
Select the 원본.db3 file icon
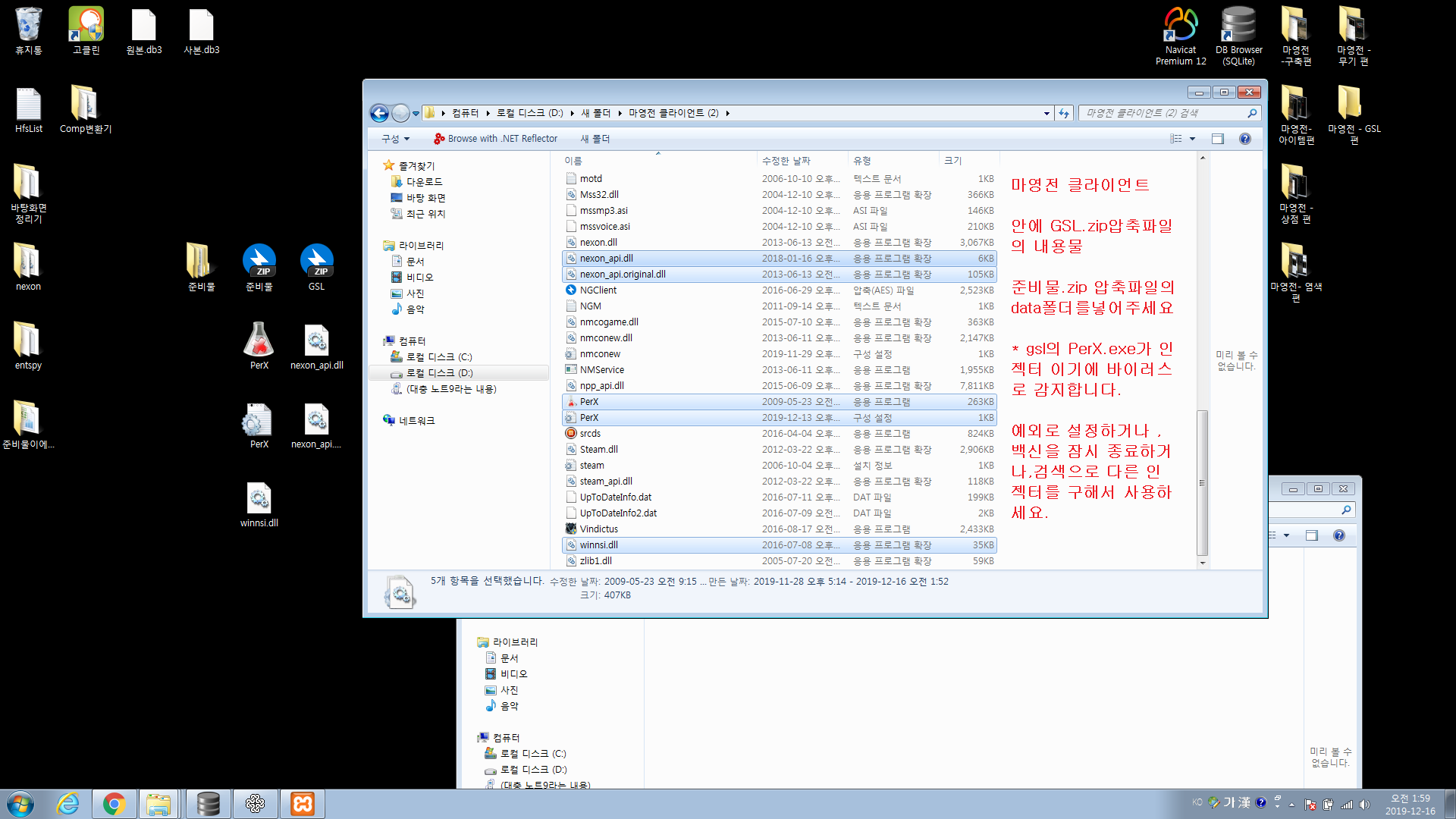[x=143, y=31]
